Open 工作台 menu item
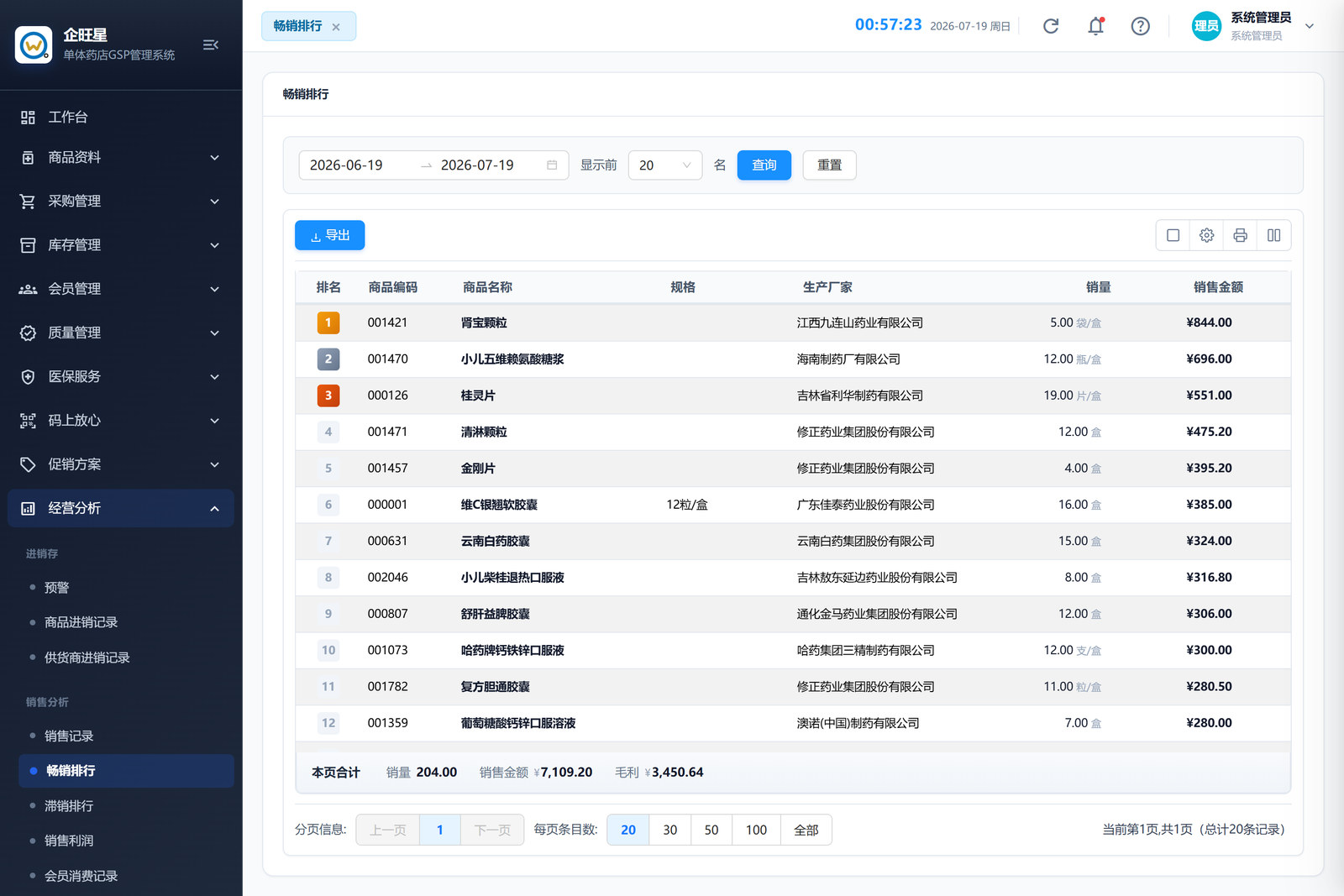 (121, 117)
